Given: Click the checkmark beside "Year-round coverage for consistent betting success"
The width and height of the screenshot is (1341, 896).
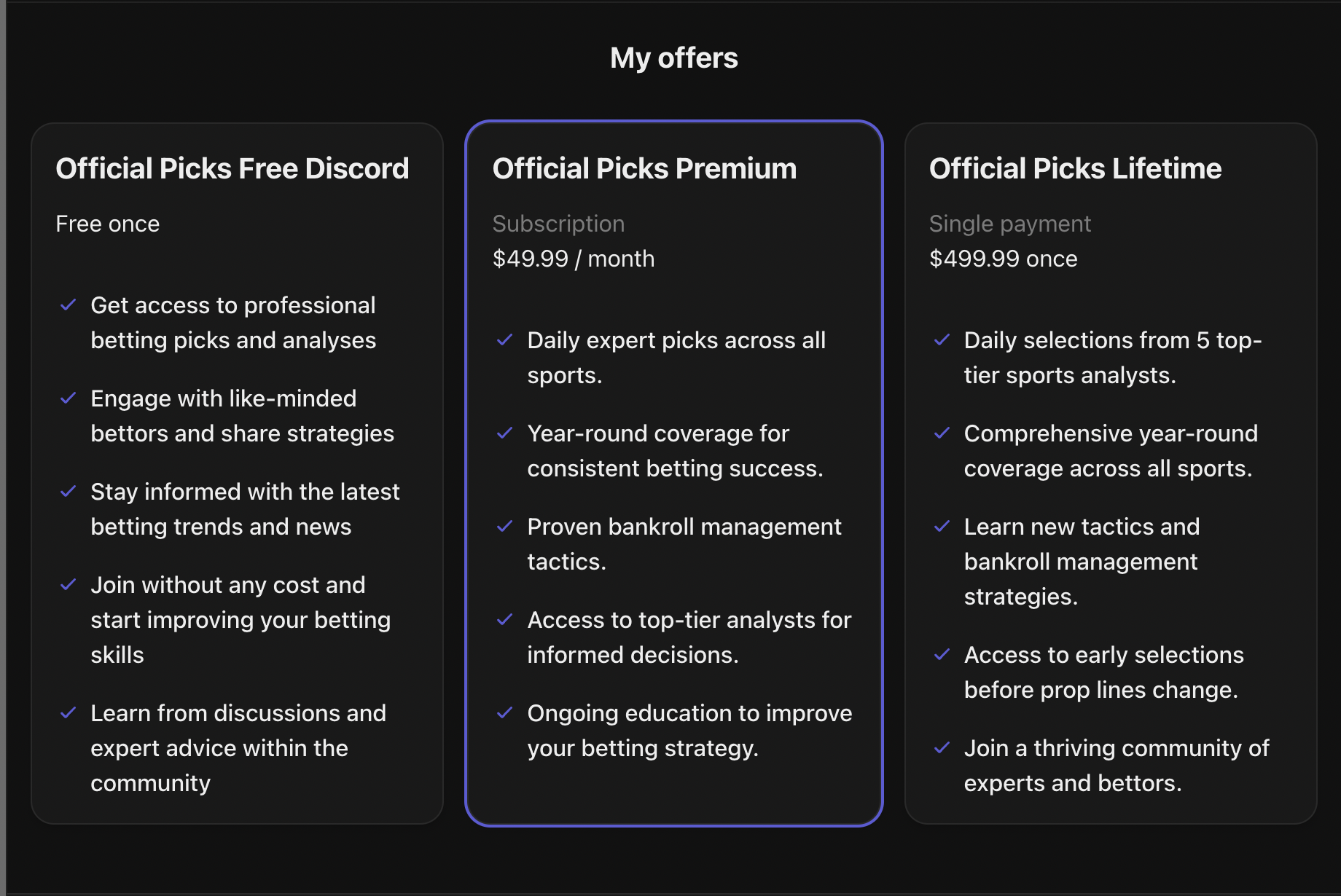Looking at the screenshot, I should coord(506,433).
